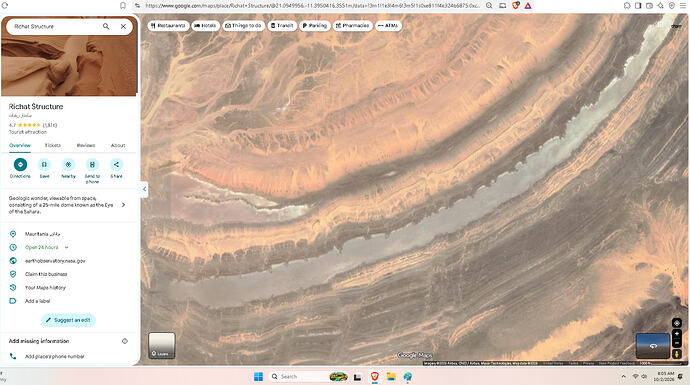690x385 pixels.
Task: Open the Windows Start menu
Action: [258, 377]
